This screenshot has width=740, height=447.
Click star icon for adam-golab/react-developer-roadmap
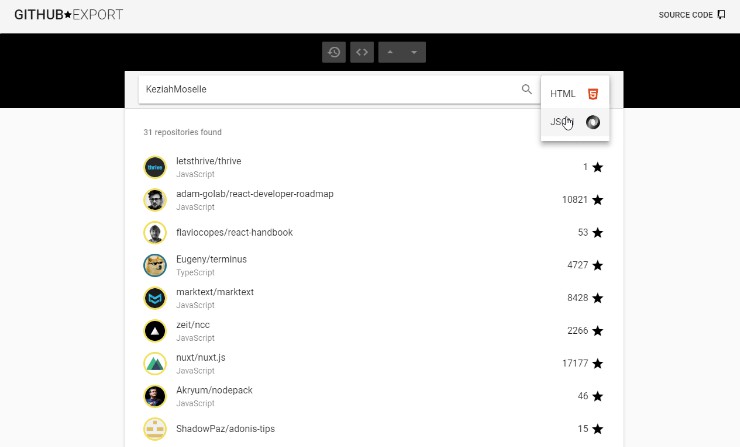click(x=598, y=200)
